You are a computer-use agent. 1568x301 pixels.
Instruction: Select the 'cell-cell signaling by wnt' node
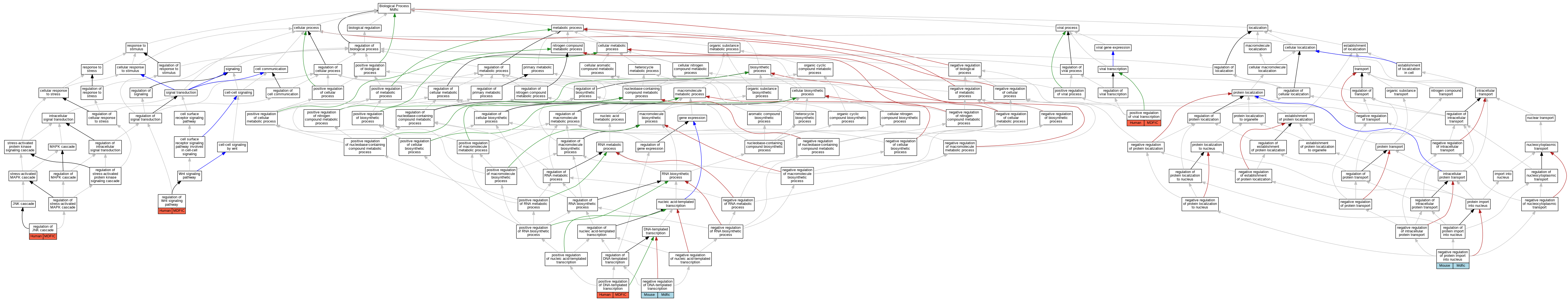pos(233,147)
